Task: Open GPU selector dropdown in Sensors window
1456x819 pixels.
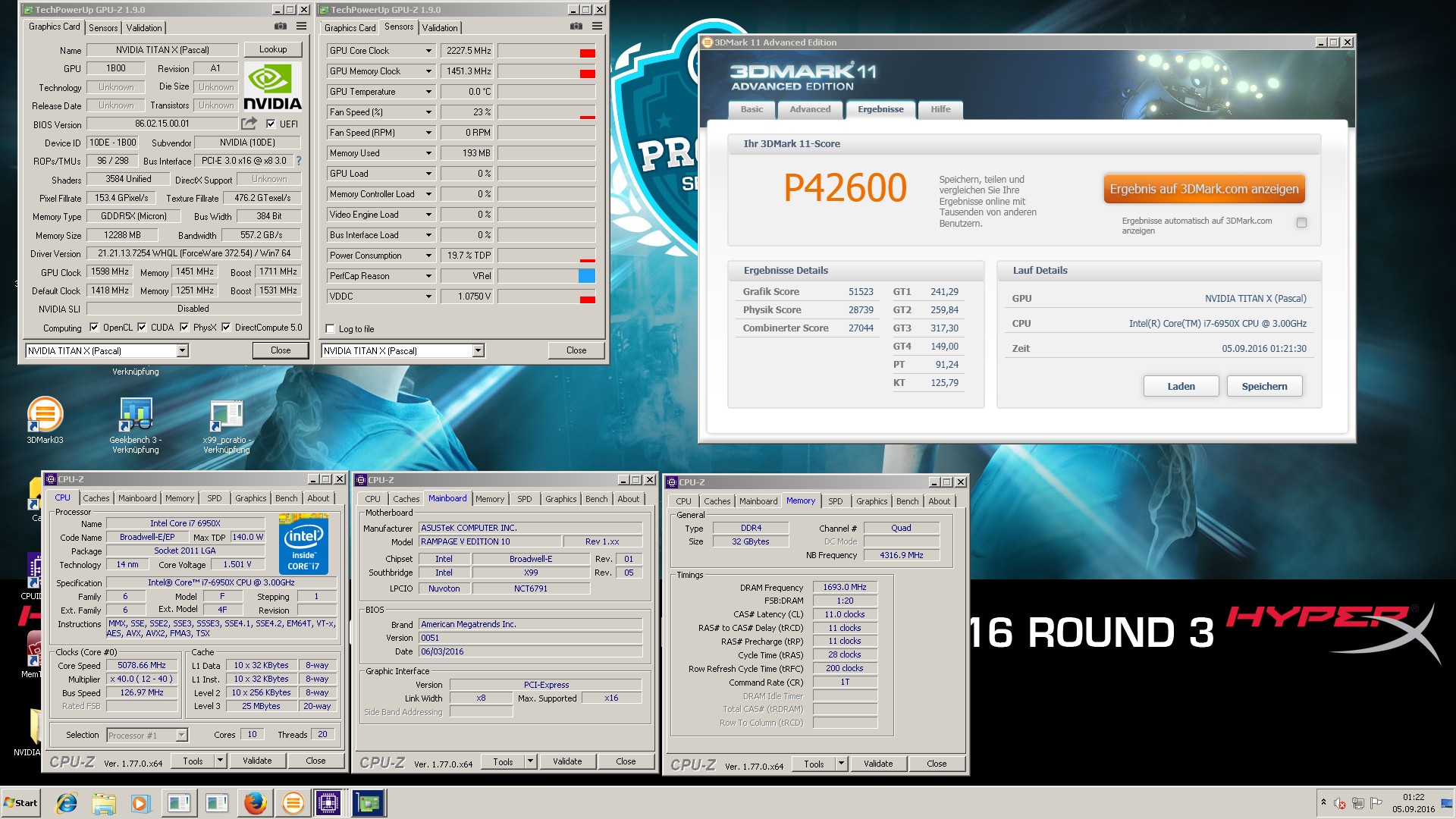Action: (x=478, y=350)
